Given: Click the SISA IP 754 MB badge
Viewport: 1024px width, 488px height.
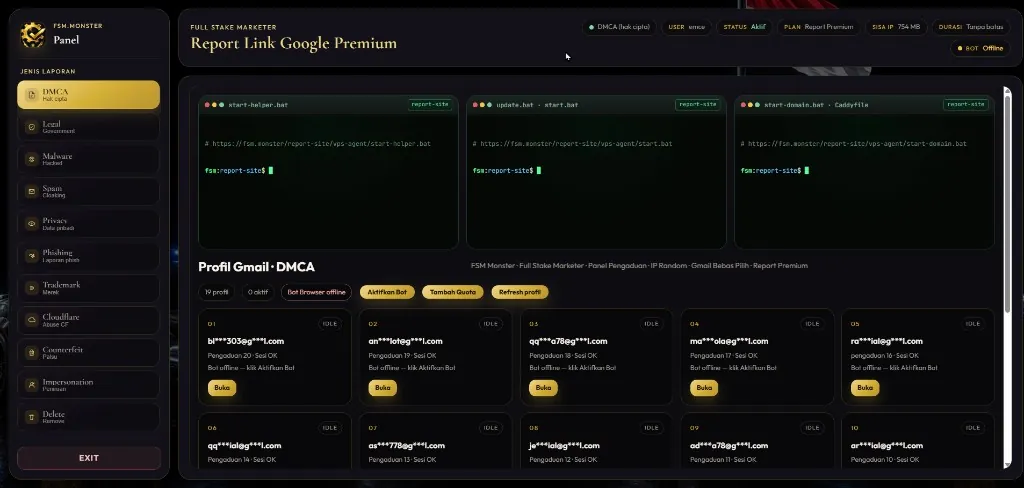Looking at the screenshot, I should click(896, 27).
